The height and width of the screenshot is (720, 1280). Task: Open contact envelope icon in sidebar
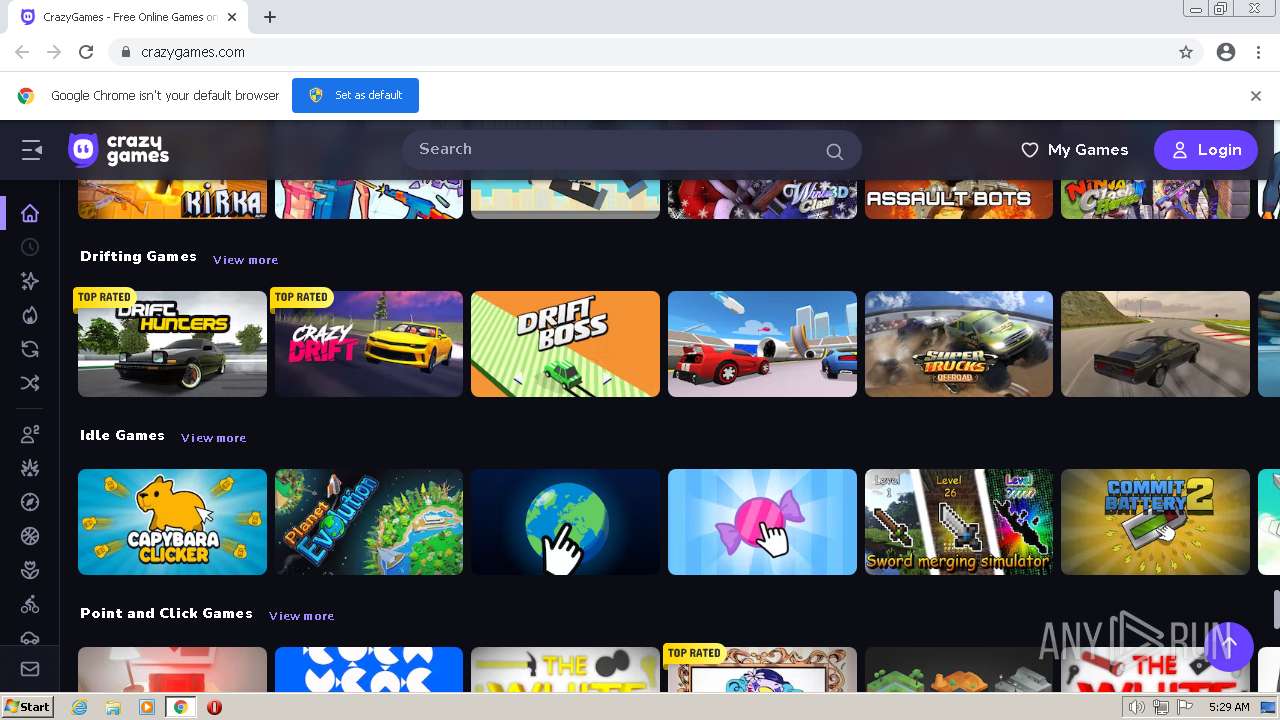[30, 669]
